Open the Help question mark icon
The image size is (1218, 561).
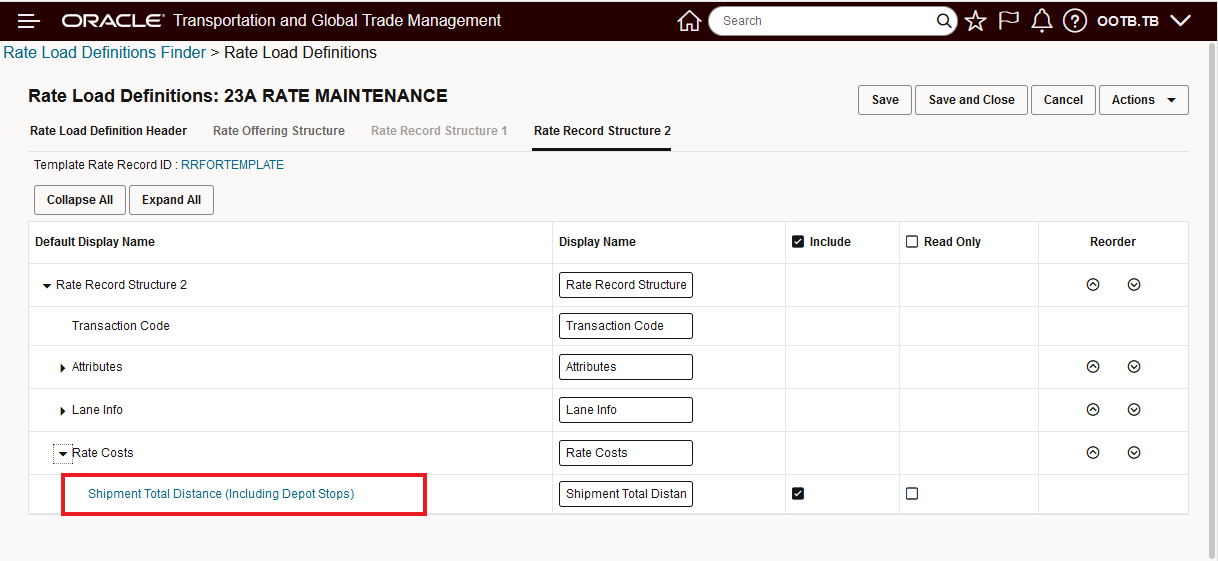1074,21
